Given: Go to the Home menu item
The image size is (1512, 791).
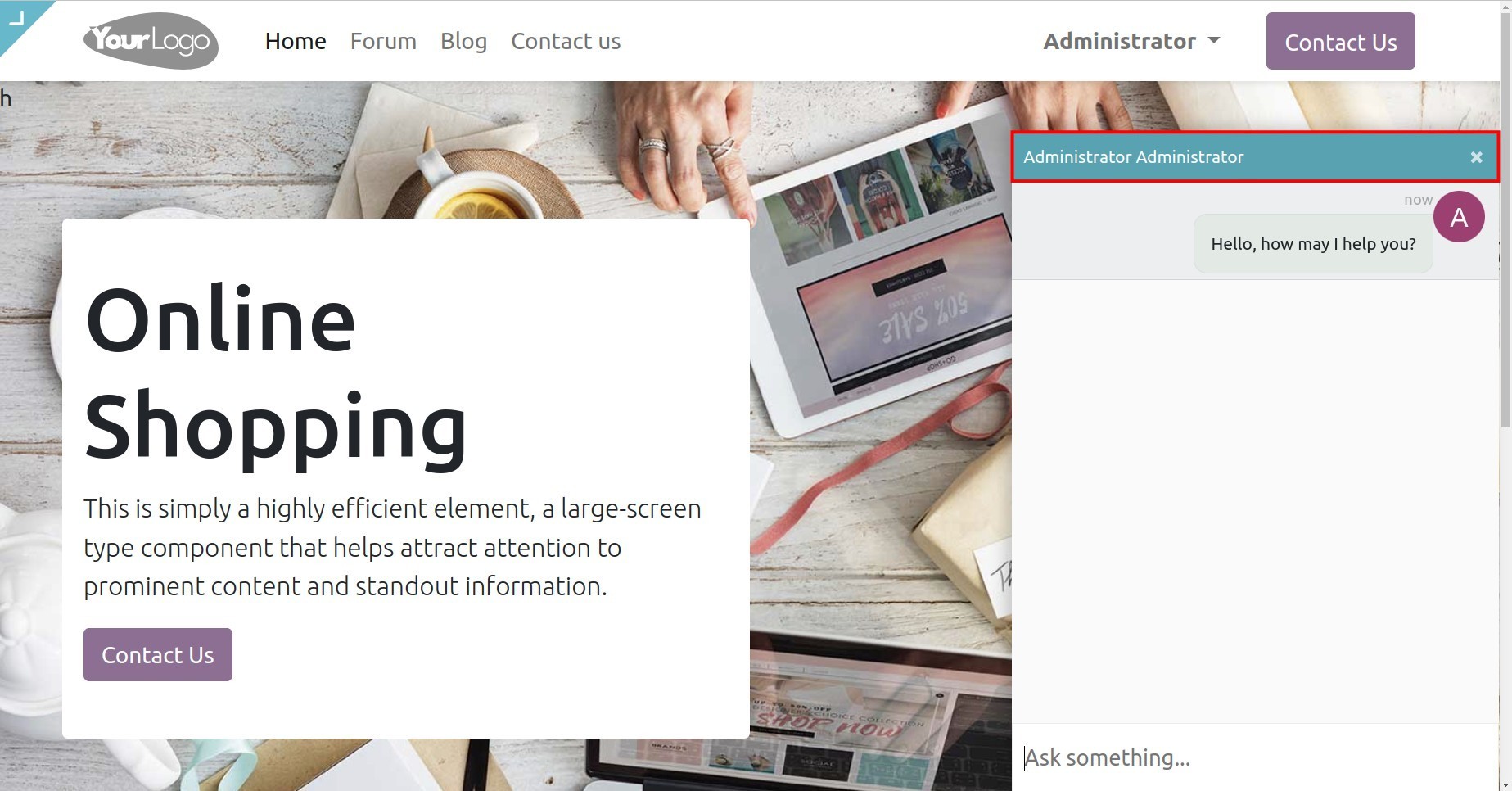Looking at the screenshot, I should click(x=296, y=41).
